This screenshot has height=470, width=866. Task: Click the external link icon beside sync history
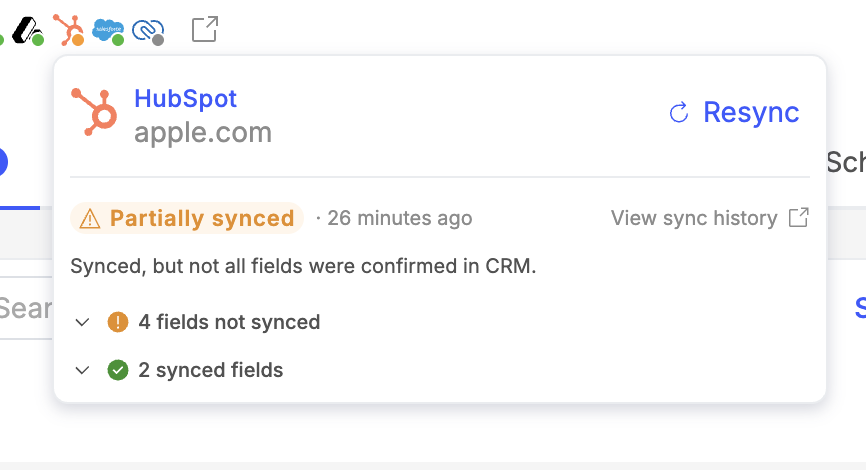(x=798, y=218)
